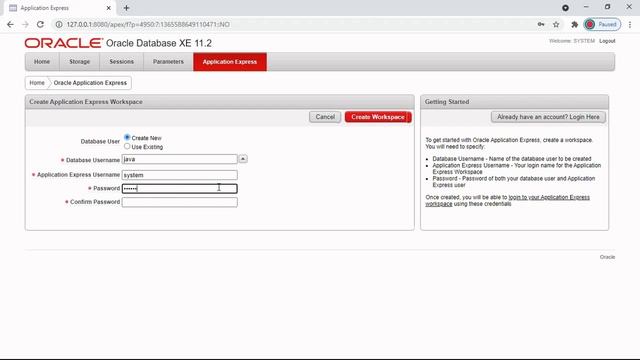Switch to the Sessions tab
This screenshot has width=640, height=360.
(122, 62)
